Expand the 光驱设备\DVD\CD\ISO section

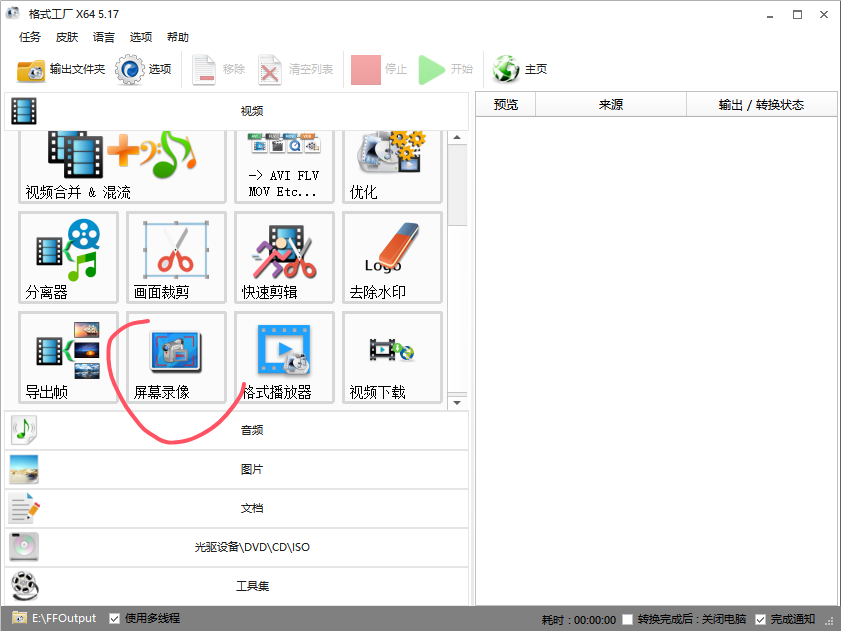[x=237, y=548]
